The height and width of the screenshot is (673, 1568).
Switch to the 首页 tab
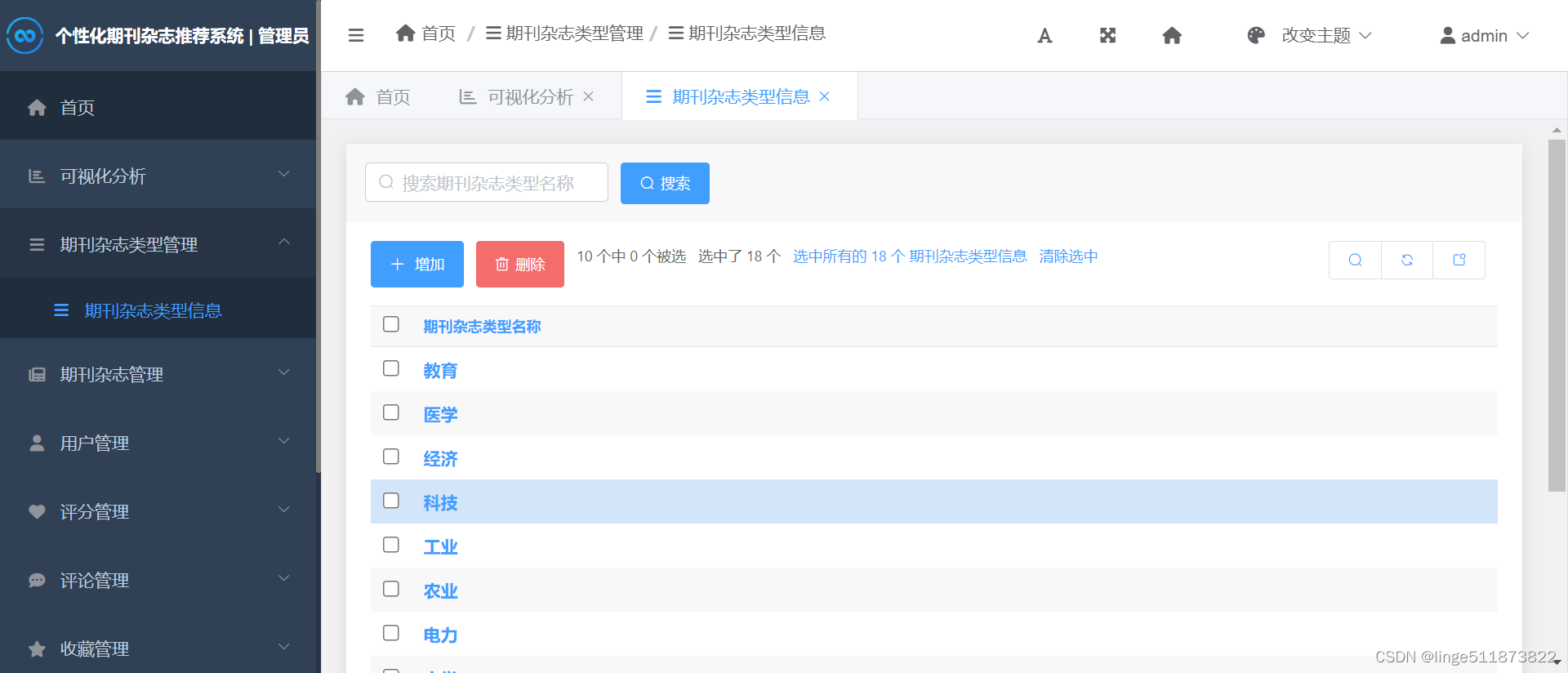378,96
